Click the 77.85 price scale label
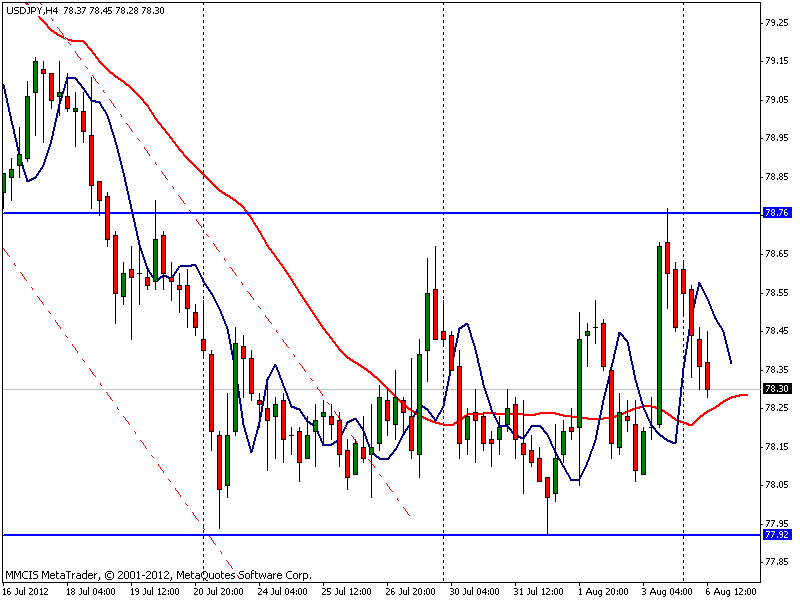Image resolution: width=800 pixels, height=600 pixels. [x=777, y=562]
